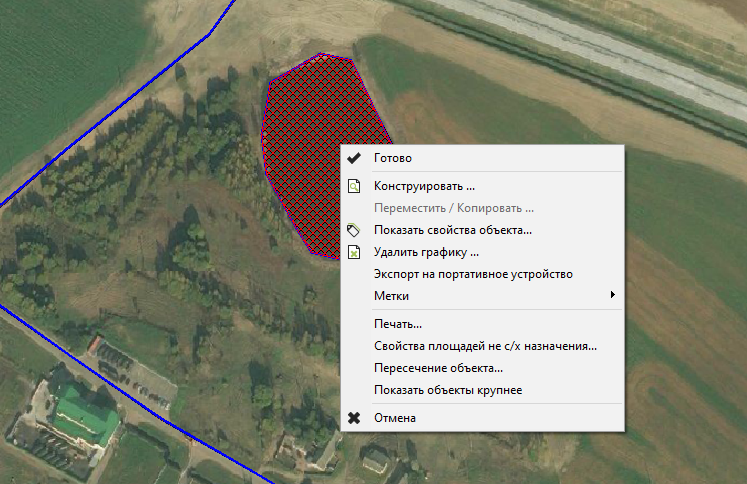Click the X icon beside Отмена
747x484 pixels.
point(354,418)
